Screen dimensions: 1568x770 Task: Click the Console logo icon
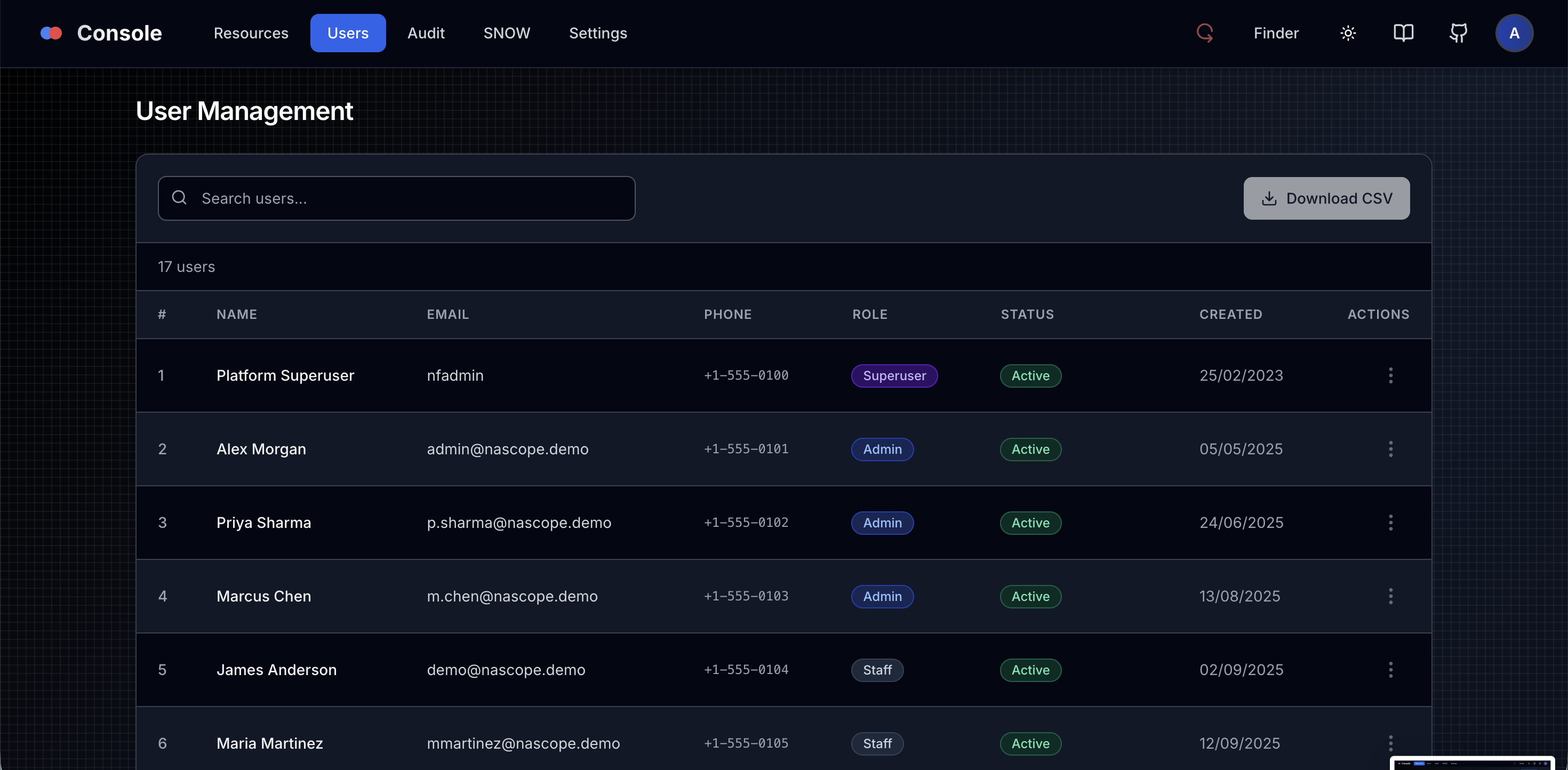[51, 33]
